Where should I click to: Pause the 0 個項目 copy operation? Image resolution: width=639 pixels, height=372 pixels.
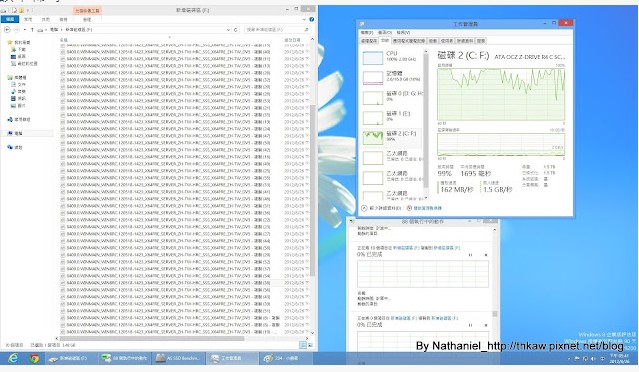click(x=470, y=325)
